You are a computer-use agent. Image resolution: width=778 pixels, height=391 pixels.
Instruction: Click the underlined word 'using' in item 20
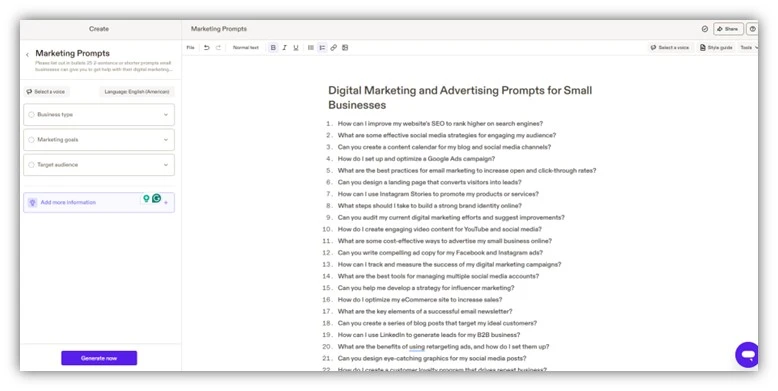417,347
